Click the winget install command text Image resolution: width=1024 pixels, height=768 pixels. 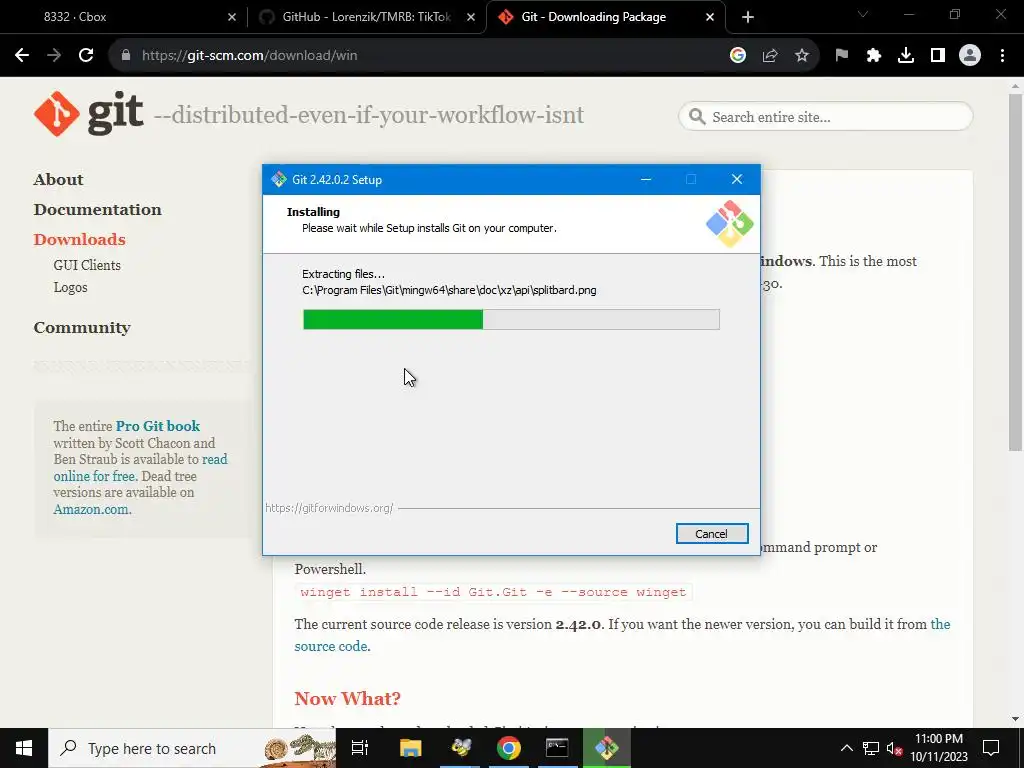(493, 592)
